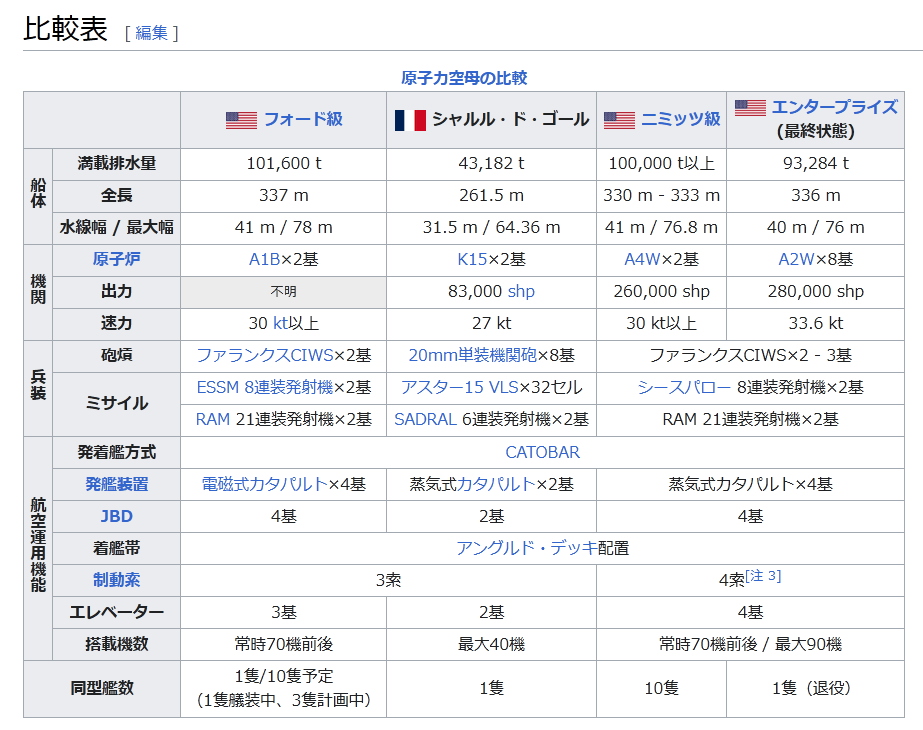923x730 pixels.
Task: Click the 注 3 footnote reference
Action: (764, 576)
